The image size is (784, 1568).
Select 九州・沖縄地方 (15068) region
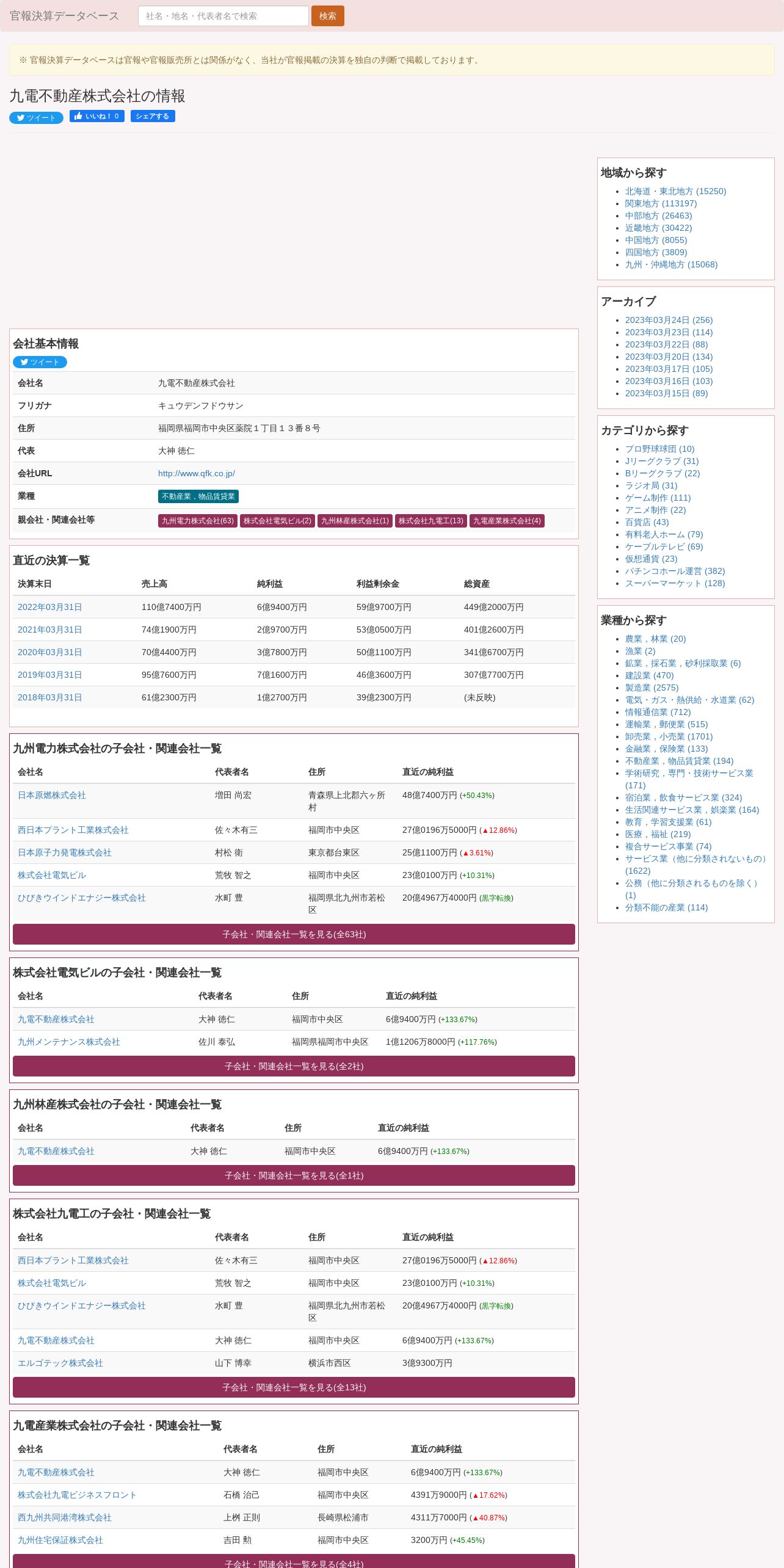pyautogui.click(x=671, y=264)
